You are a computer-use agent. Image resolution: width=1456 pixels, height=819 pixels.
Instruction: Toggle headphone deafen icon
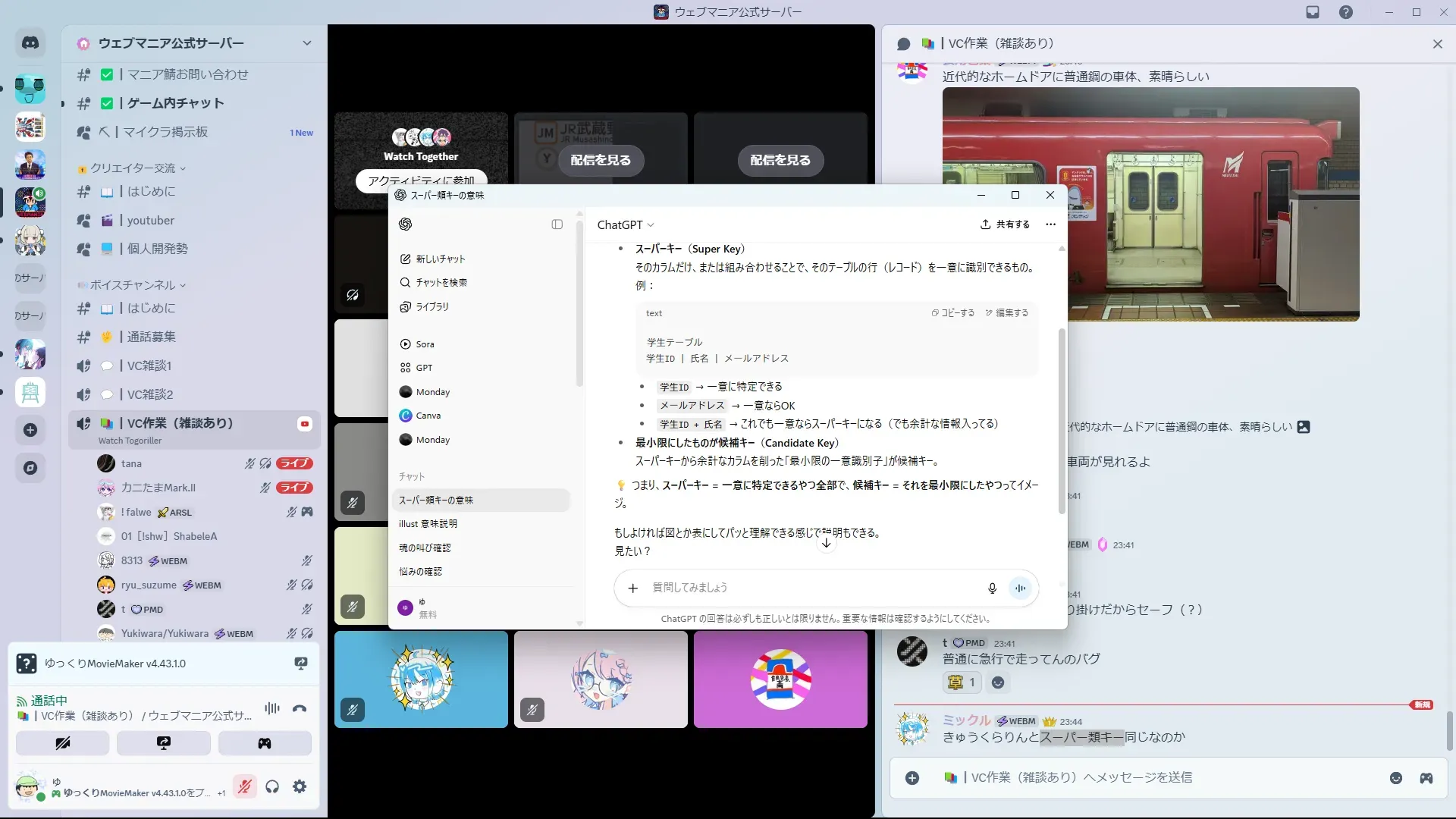click(272, 787)
